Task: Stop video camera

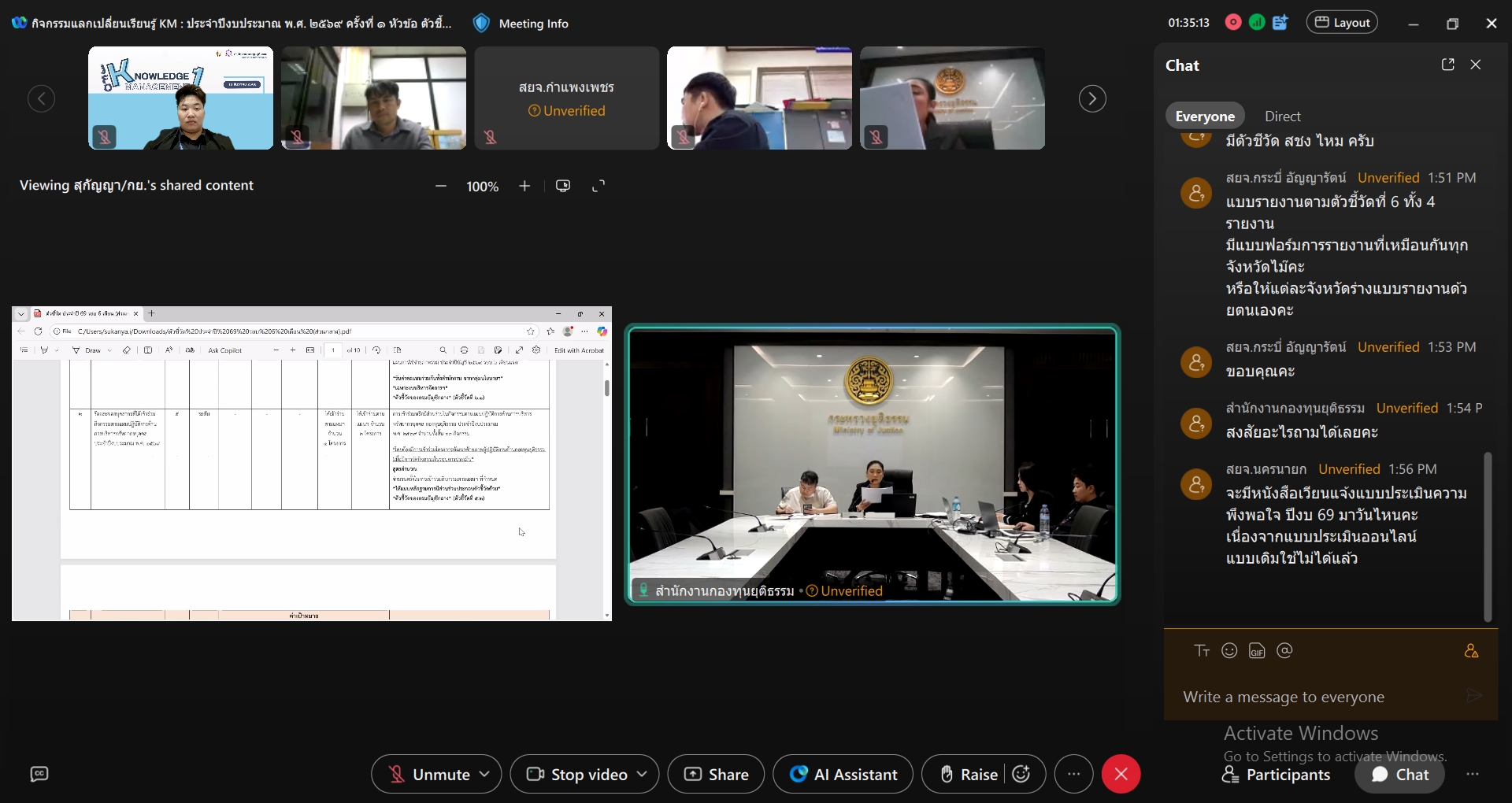Action: coord(577,775)
